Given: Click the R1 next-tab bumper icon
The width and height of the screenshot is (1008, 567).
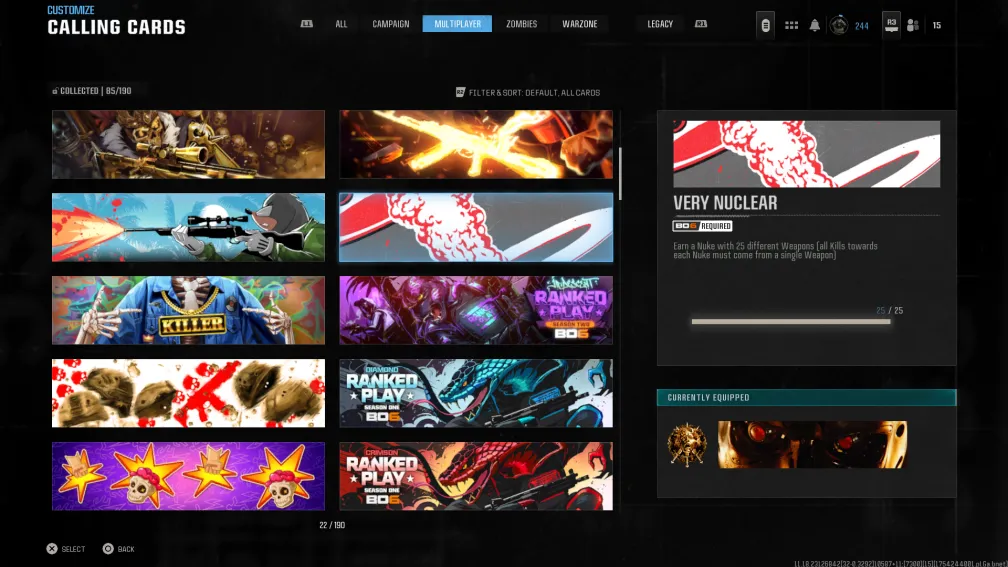Looking at the screenshot, I should point(701,24).
